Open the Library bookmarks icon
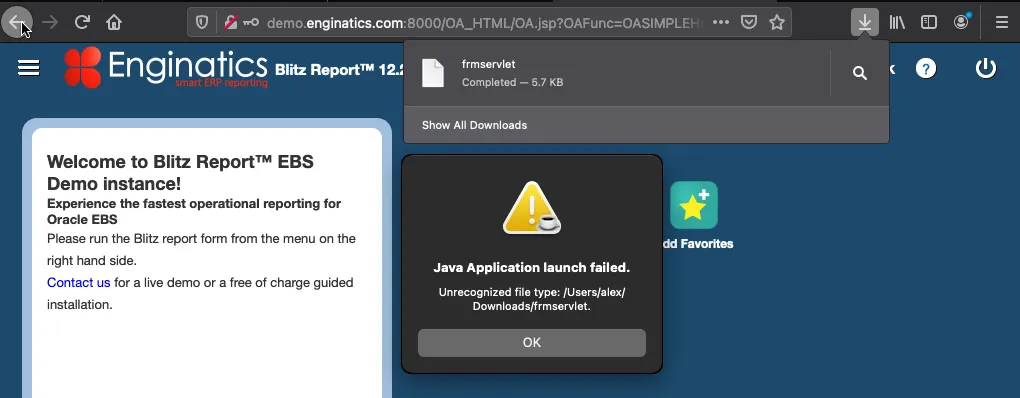Image resolution: width=1020 pixels, height=398 pixels. (898, 22)
